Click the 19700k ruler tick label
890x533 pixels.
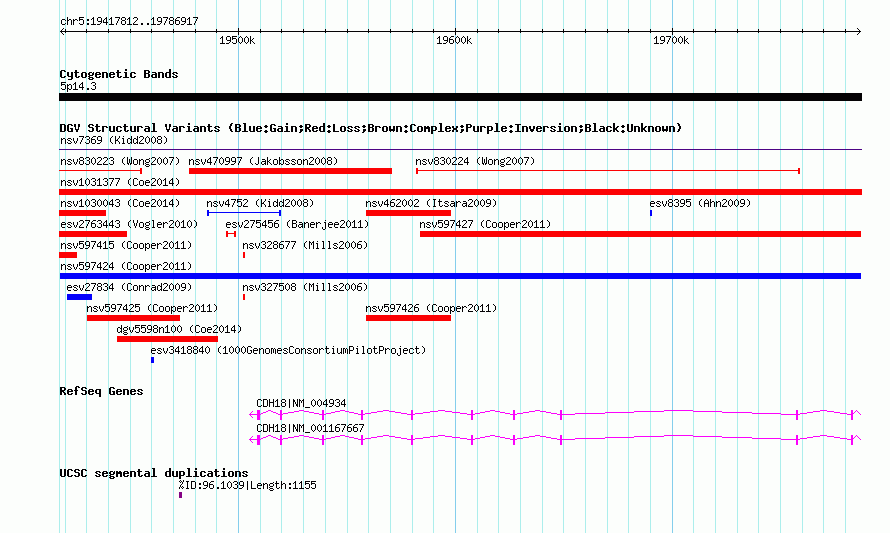(671, 40)
